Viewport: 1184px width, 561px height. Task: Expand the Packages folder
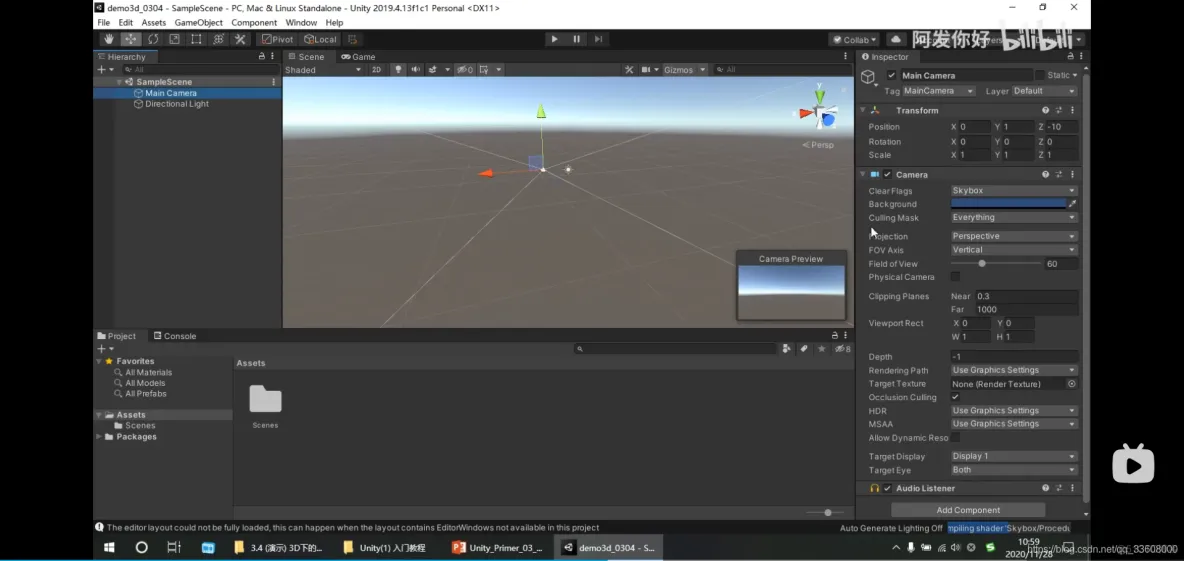(x=99, y=436)
